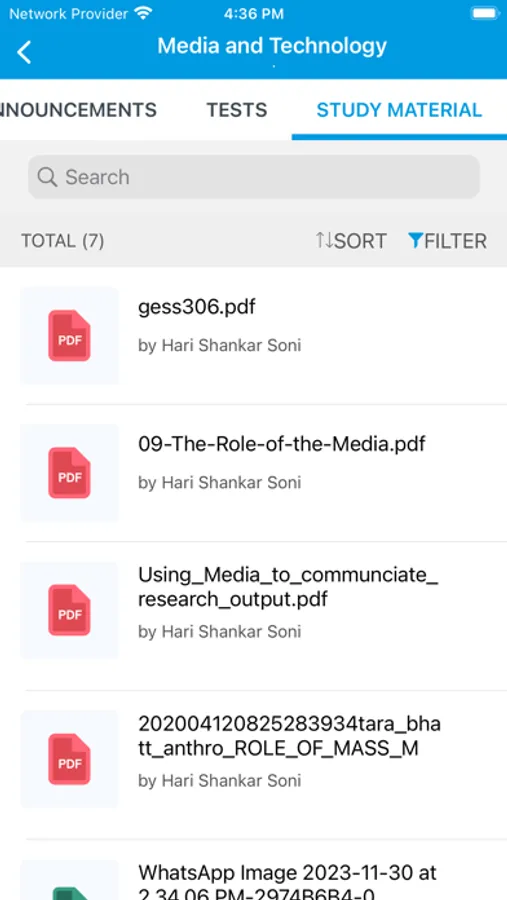The height and width of the screenshot is (900, 507).
Task: Tap the back arrow in header
Action: click(24, 52)
